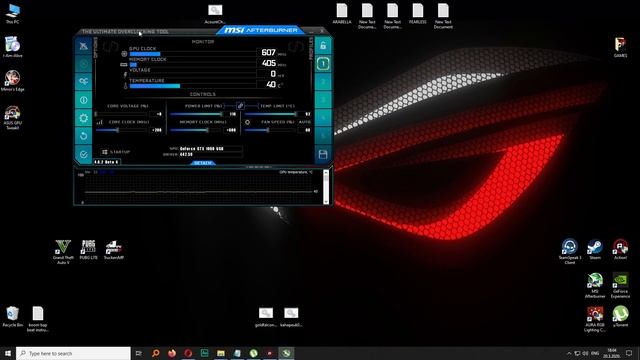This screenshot has width=640, height=360.
Task: Open This PC desktop icon
Action: (13, 13)
